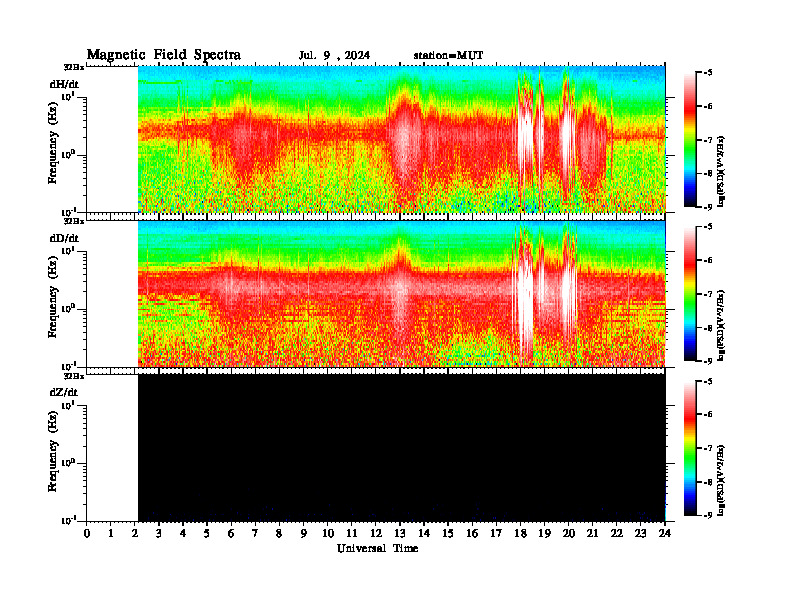The width and height of the screenshot is (792, 612).
Task: Click the 10¹ frequency tick of dH/dt panel
Action: pos(68,96)
